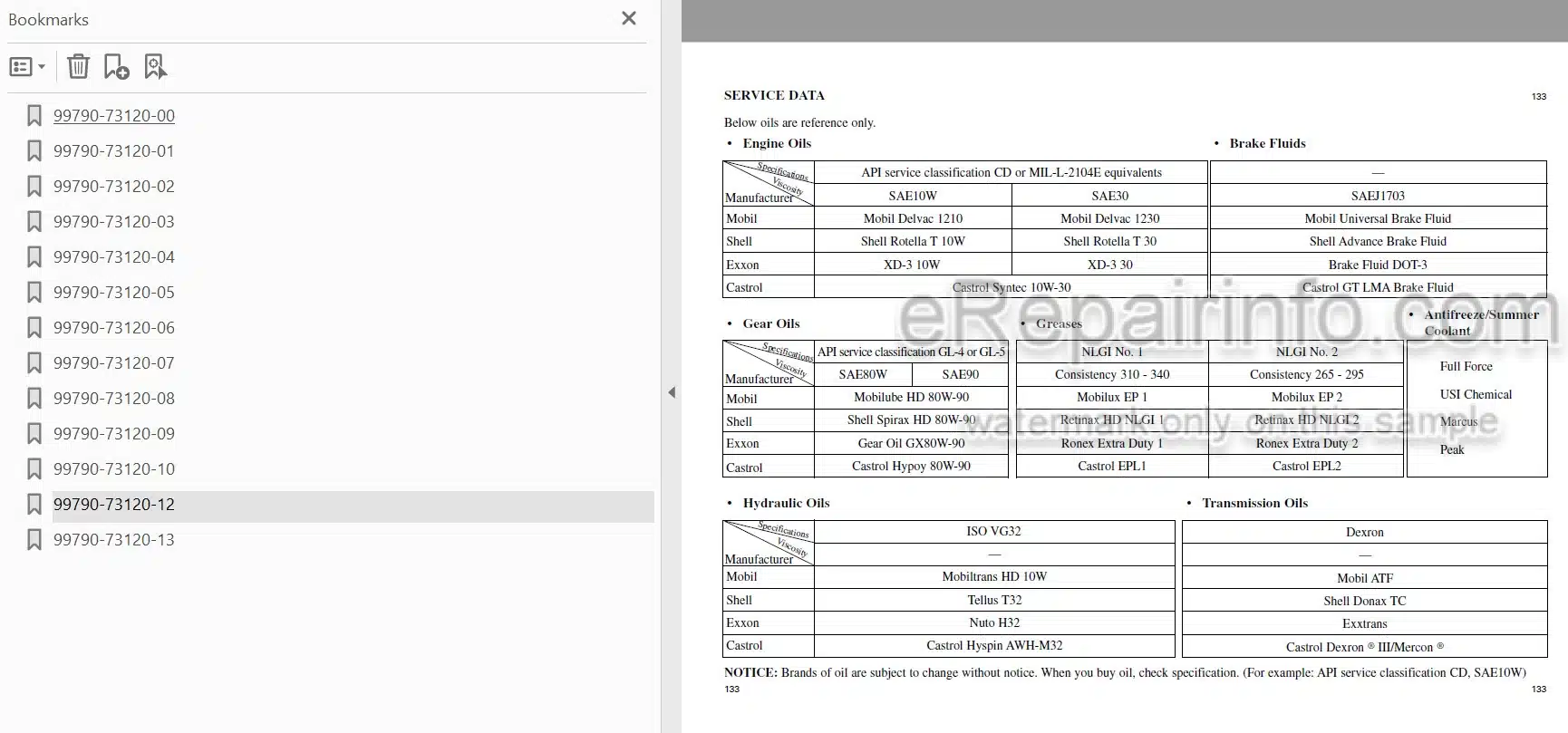The image size is (1568, 733).
Task: Click cell Mobilube HD 80W-90
Action: (911, 397)
